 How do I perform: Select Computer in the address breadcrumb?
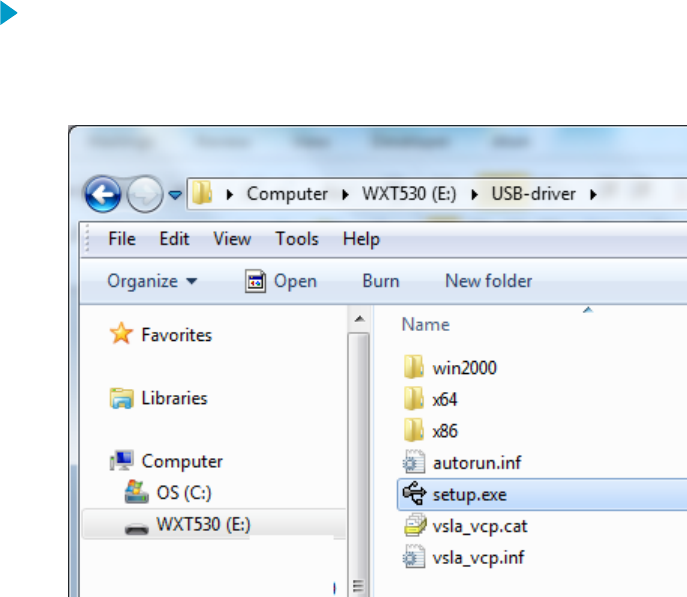[287, 194]
